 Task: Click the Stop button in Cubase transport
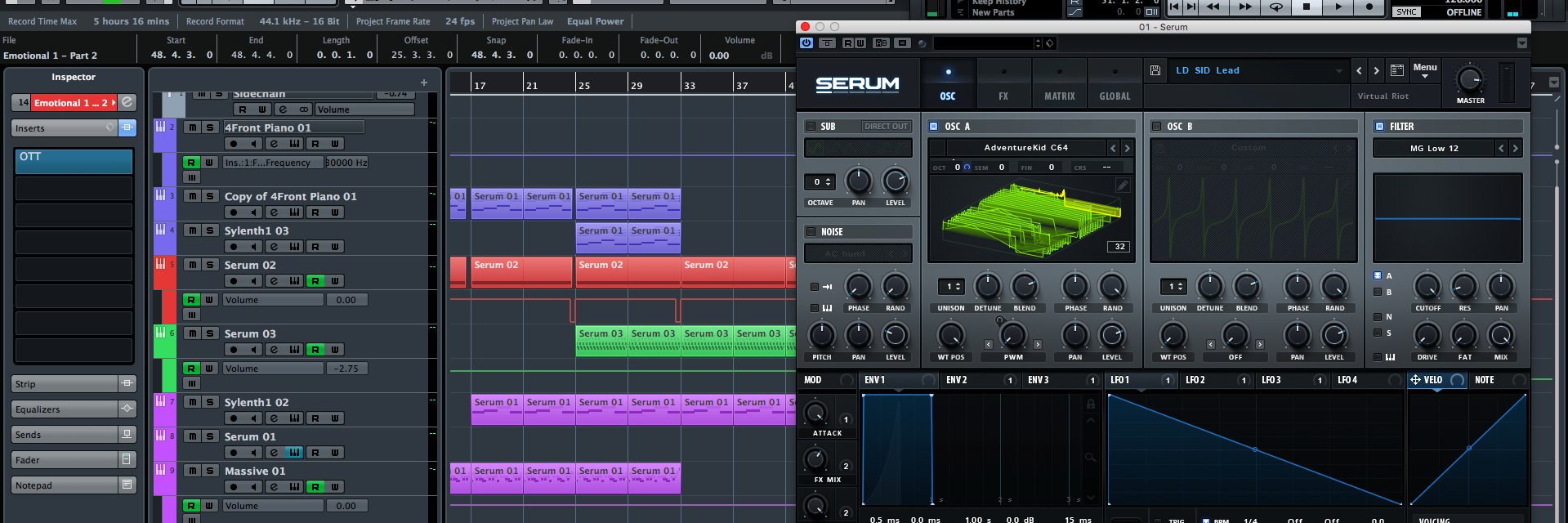1306,7
